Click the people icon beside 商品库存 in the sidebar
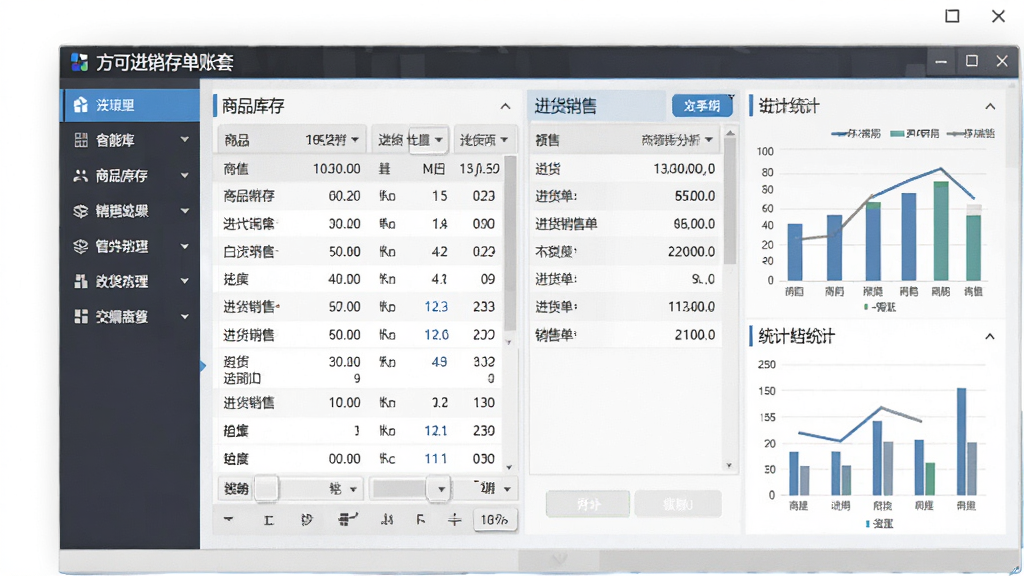Screen dimensions: 1024x576 point(80,175)
